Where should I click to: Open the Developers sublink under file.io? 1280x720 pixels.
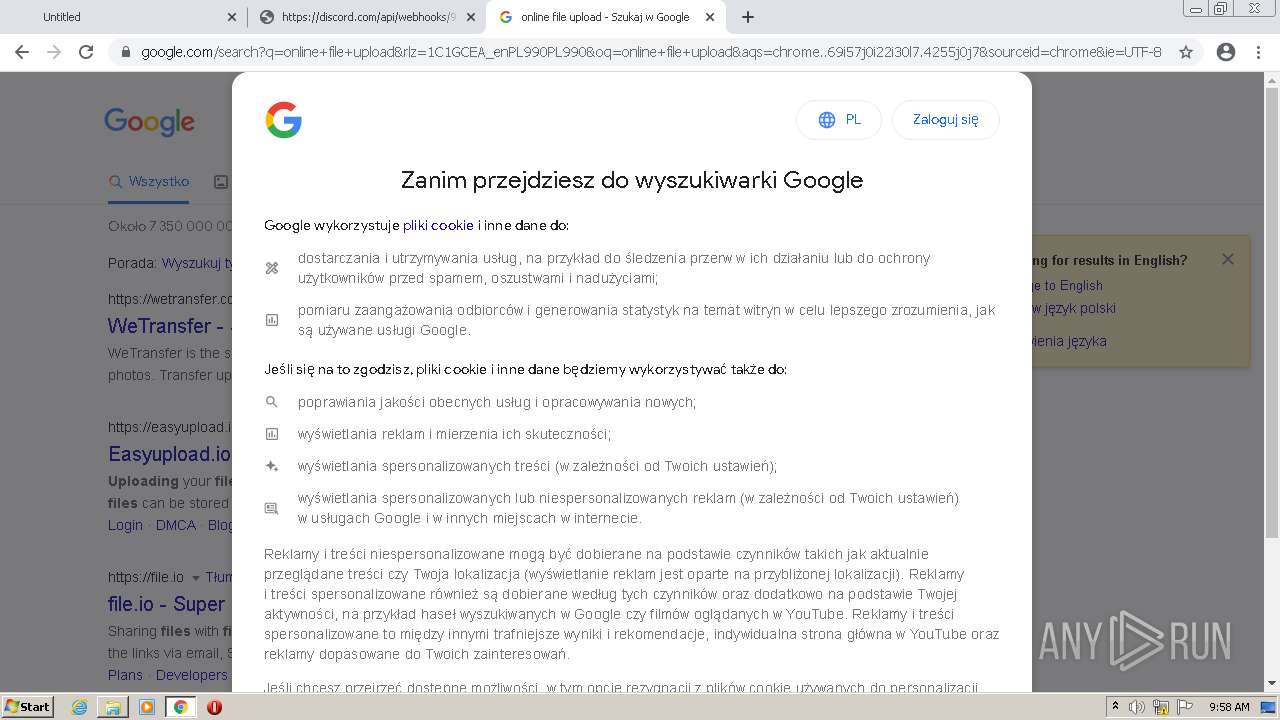[191, 675]
